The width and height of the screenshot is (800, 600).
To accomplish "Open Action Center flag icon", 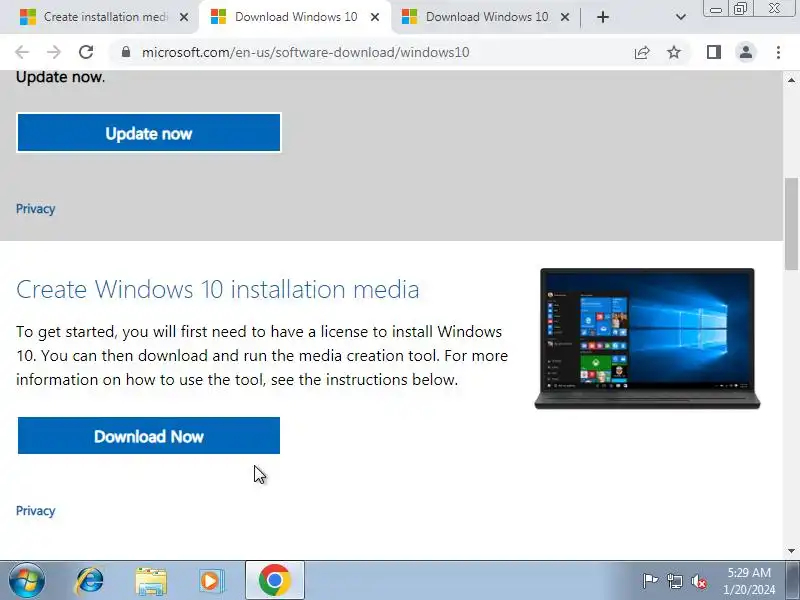I will tap(650, 581).
